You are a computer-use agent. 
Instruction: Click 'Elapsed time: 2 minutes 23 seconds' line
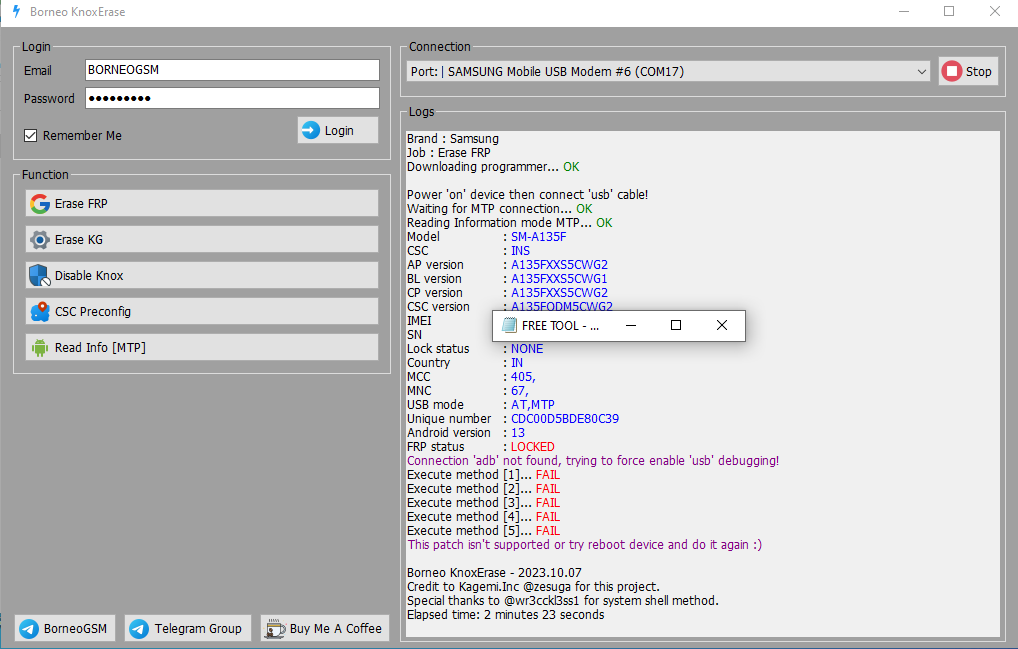(x=505, y=615)
